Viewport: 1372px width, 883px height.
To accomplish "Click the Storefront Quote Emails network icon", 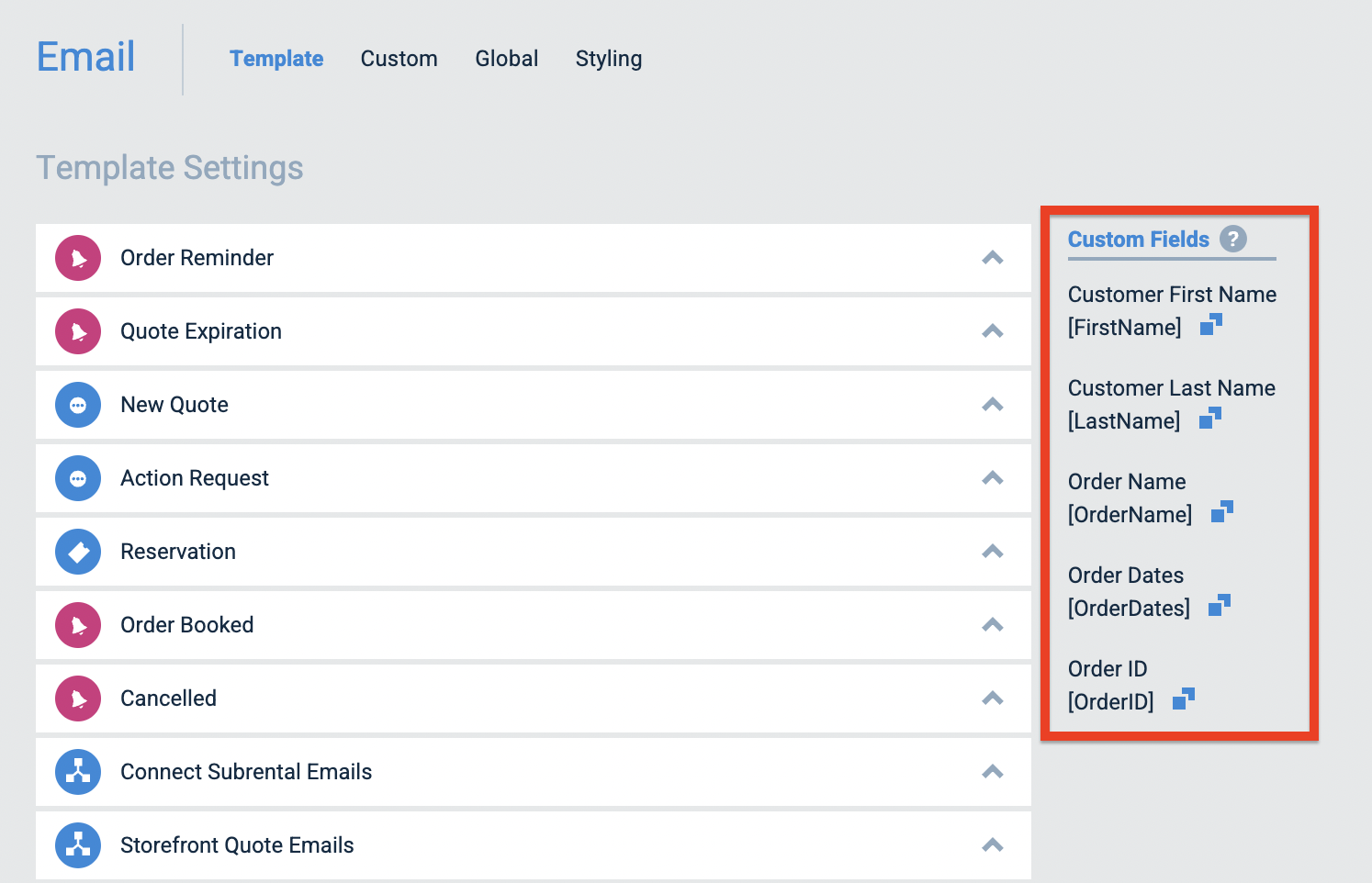I will (78, 845).
